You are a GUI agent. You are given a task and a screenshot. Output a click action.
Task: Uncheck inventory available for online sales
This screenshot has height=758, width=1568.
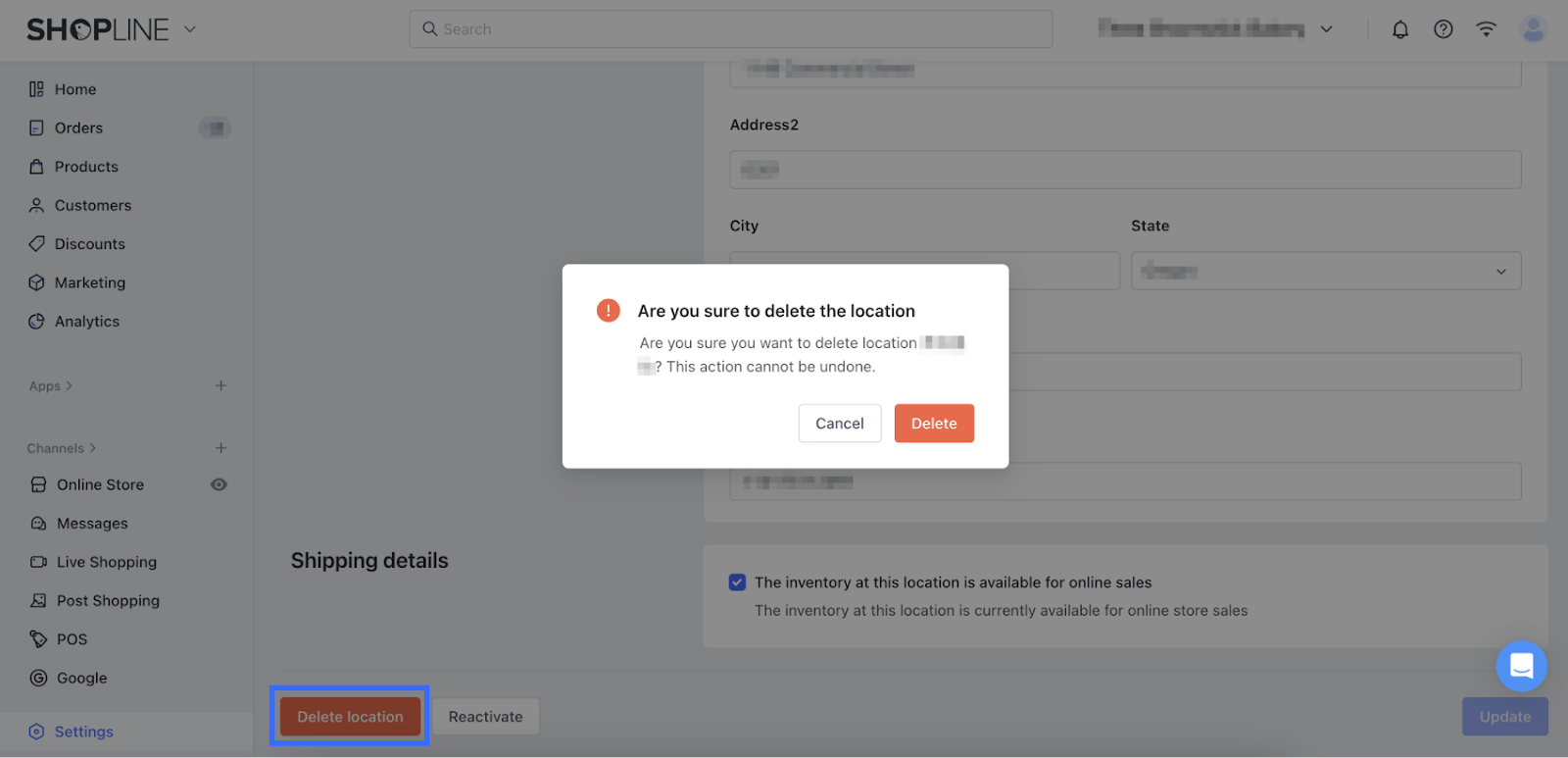[x=738, y=582]
